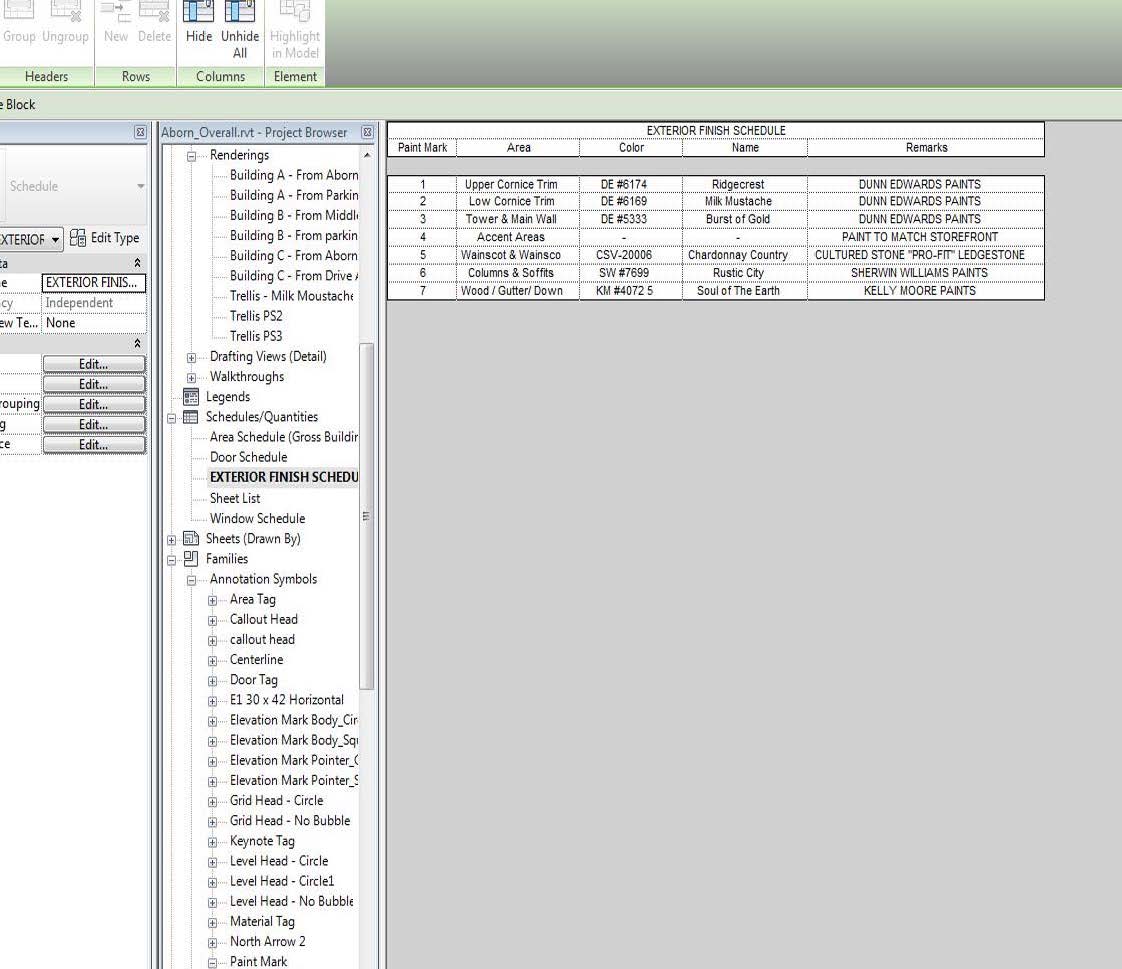This screenshot has height=969, width=1122.
Task: Click the Highlight in Model icon
Action: click(x=295, y=13)
